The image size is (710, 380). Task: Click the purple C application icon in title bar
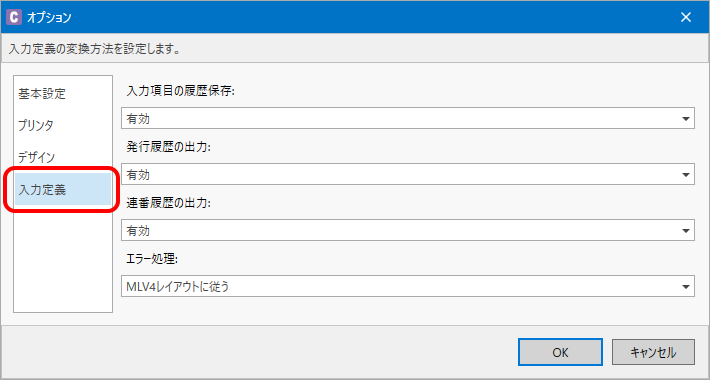pyautogui.click(x=14, y=17)
